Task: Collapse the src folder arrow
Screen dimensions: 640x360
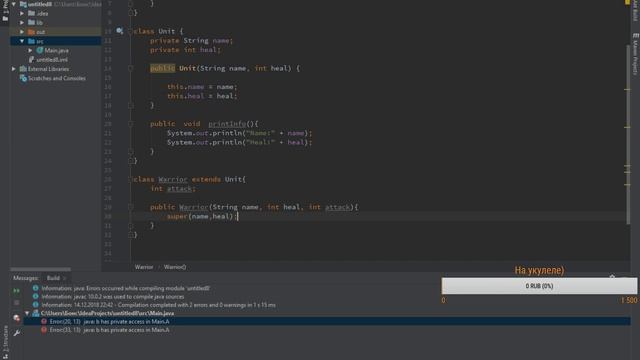Action: tap(22, 41)
